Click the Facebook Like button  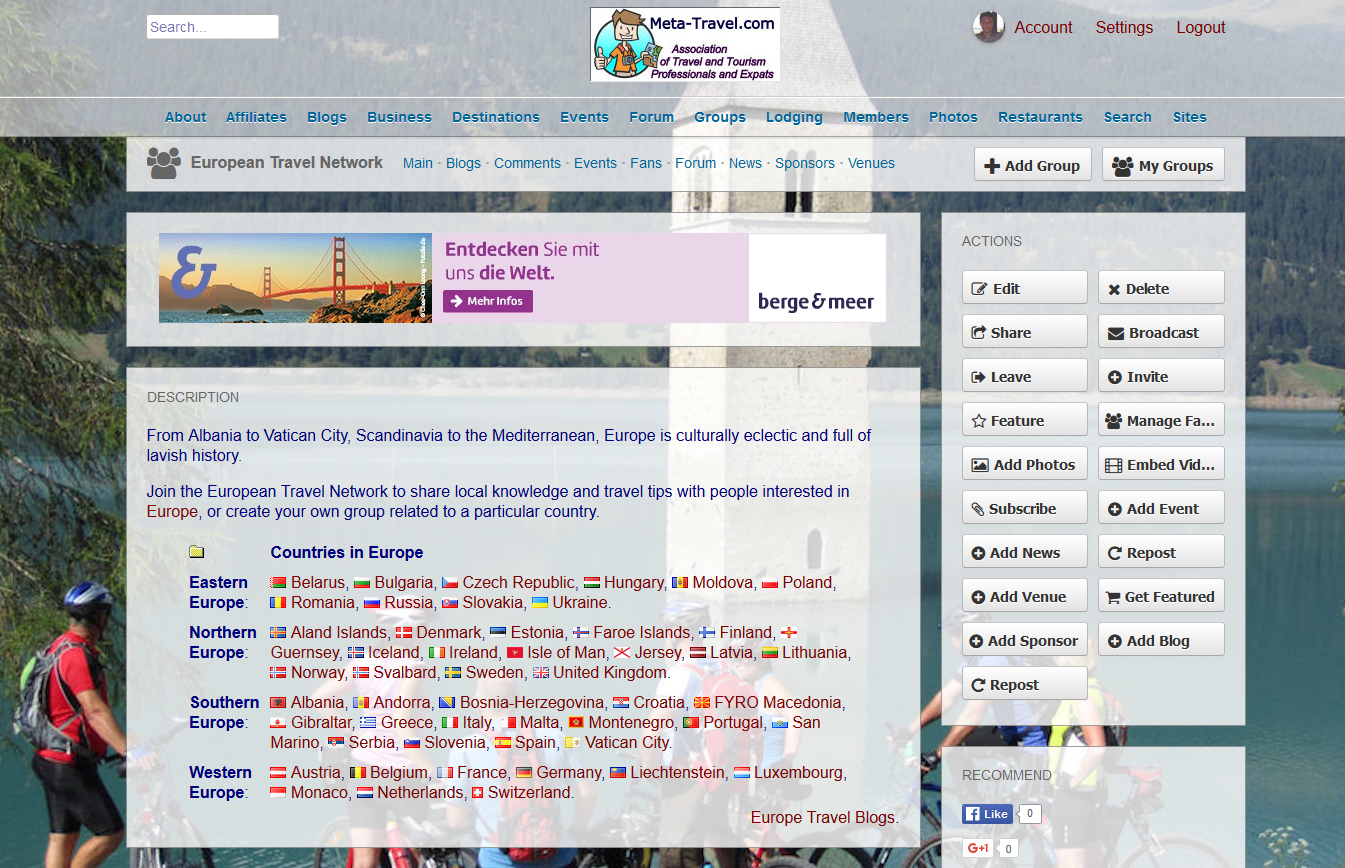point(987,814)
